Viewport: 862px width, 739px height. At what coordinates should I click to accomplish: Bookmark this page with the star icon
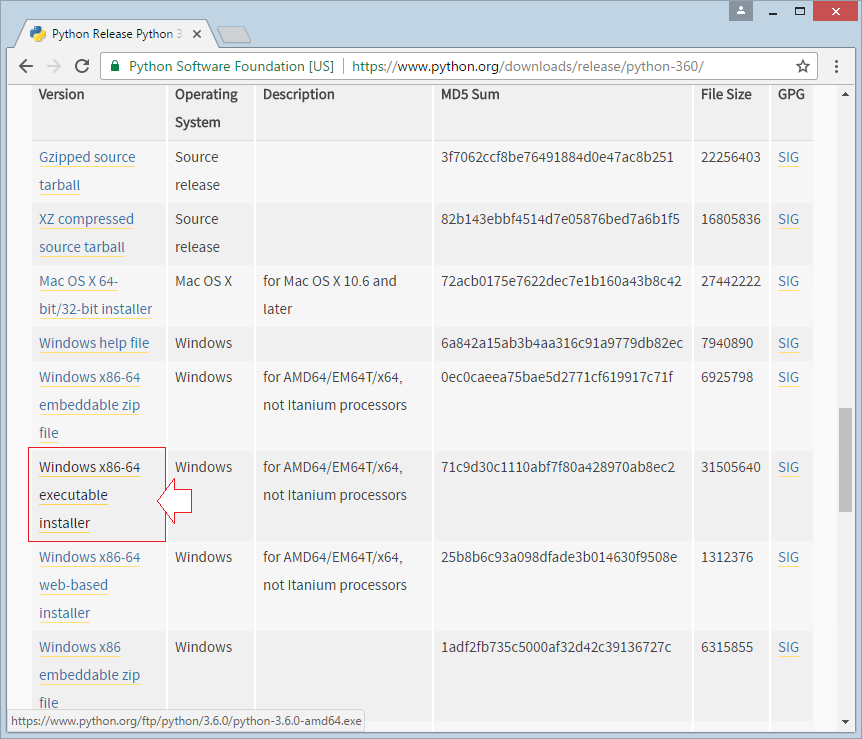point(803,67)
